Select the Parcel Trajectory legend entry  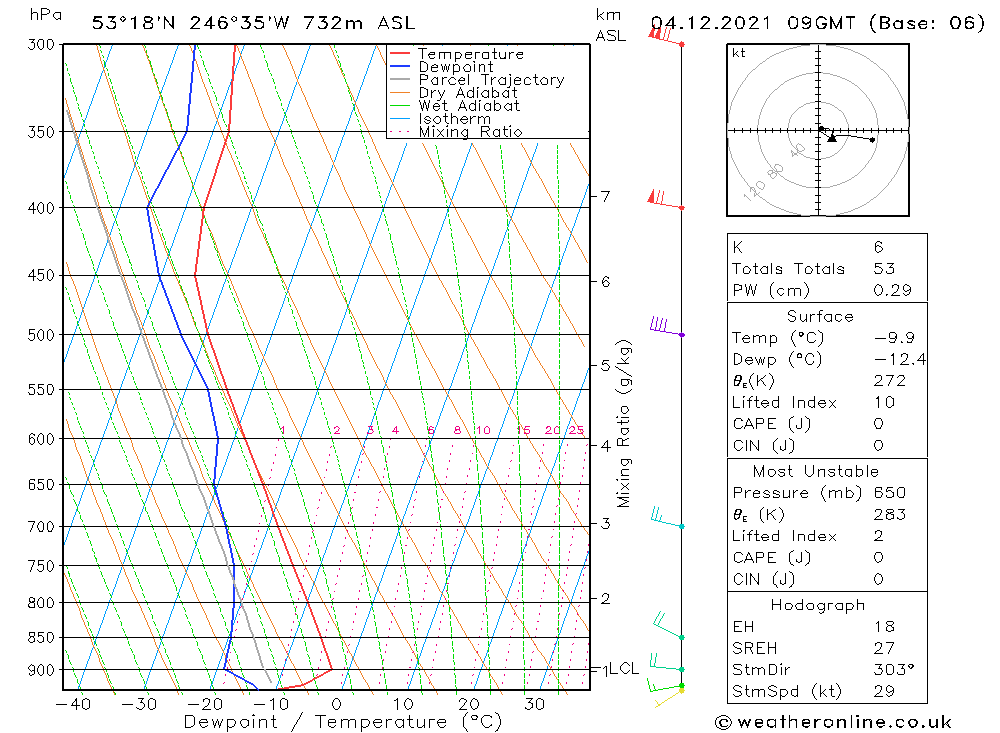(491, 80)
